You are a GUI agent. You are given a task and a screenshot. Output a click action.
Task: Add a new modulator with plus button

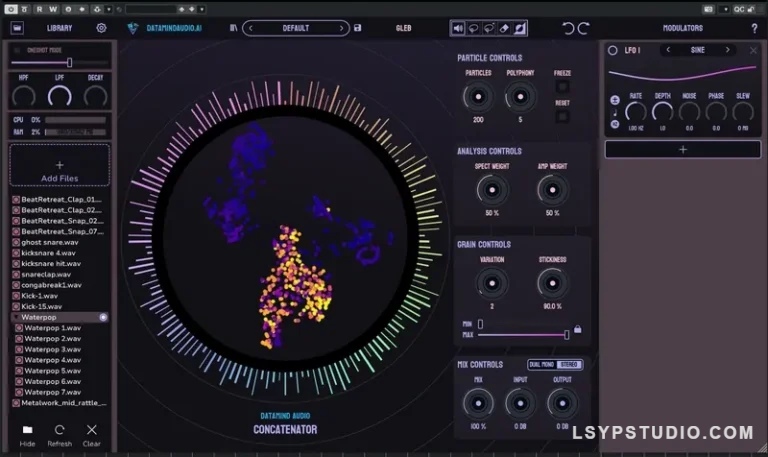coord(683,149)
